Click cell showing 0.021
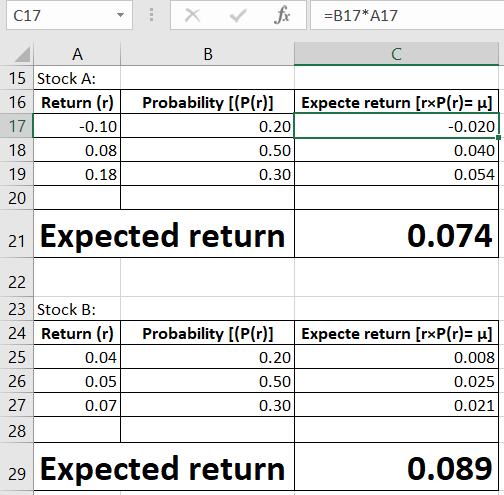 (396, 405)
